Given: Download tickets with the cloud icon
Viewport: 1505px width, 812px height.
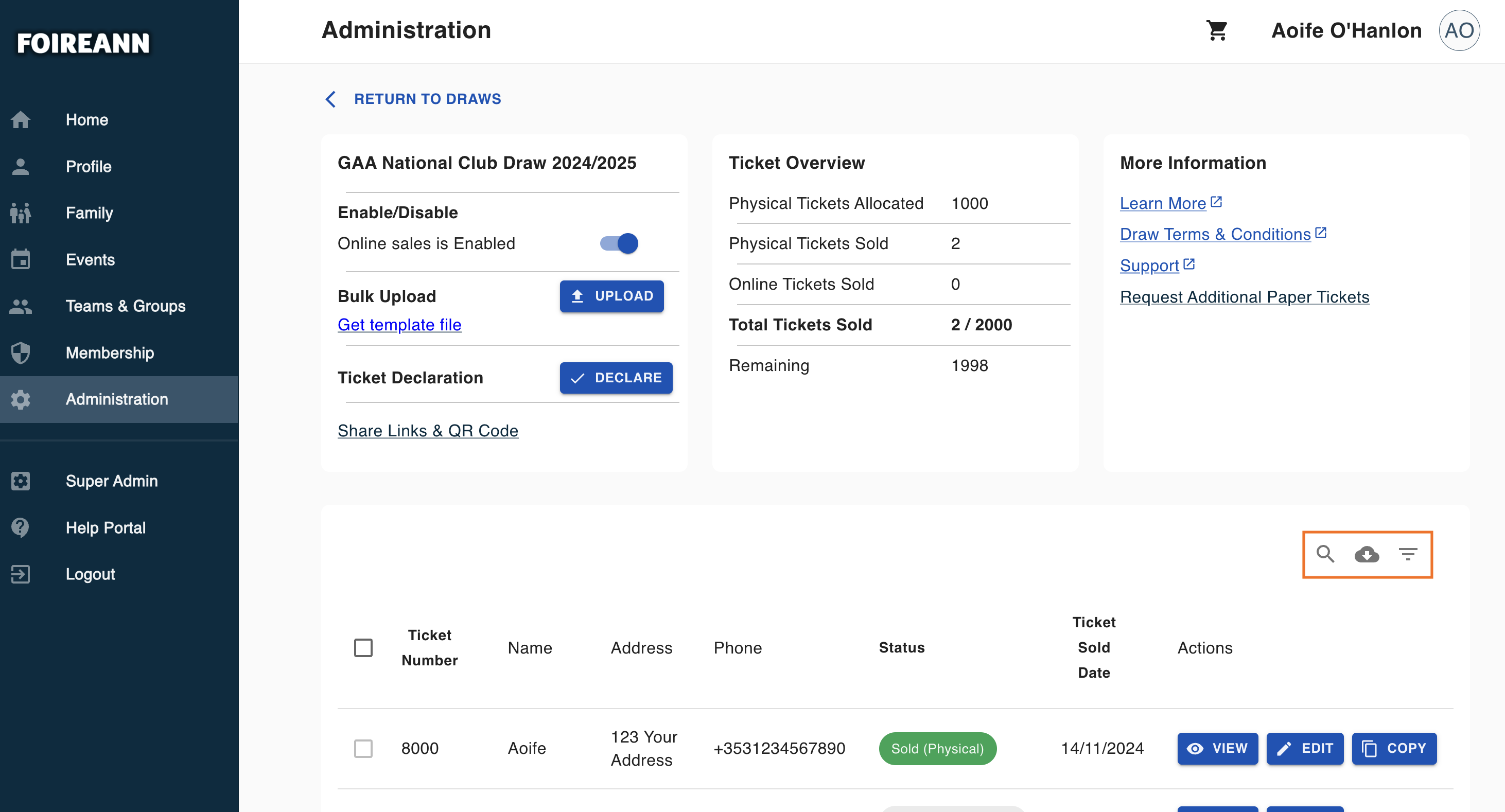Looking at the screenshot, I should click(1367, 554).
